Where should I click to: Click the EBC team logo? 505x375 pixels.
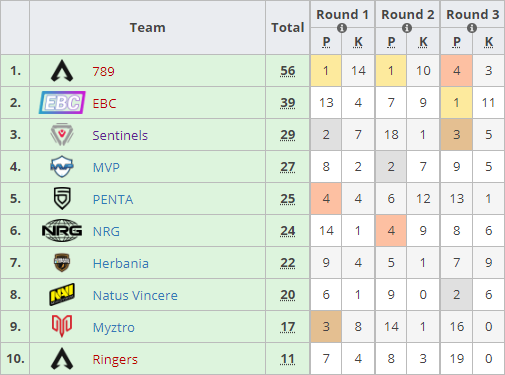point(62,103)
